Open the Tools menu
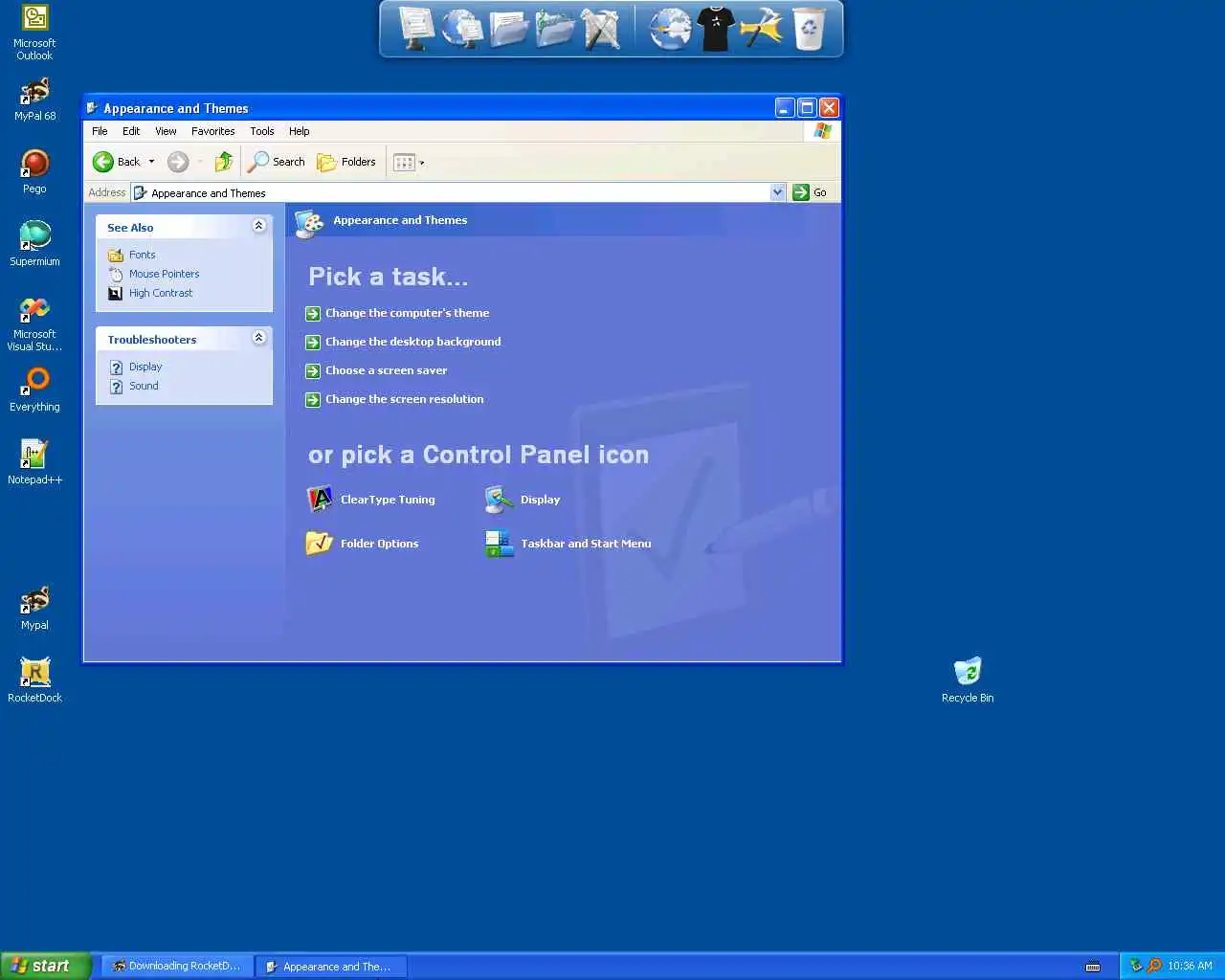Image resolution: width=1225 pixels, height=980 pixels. (262, 131)
